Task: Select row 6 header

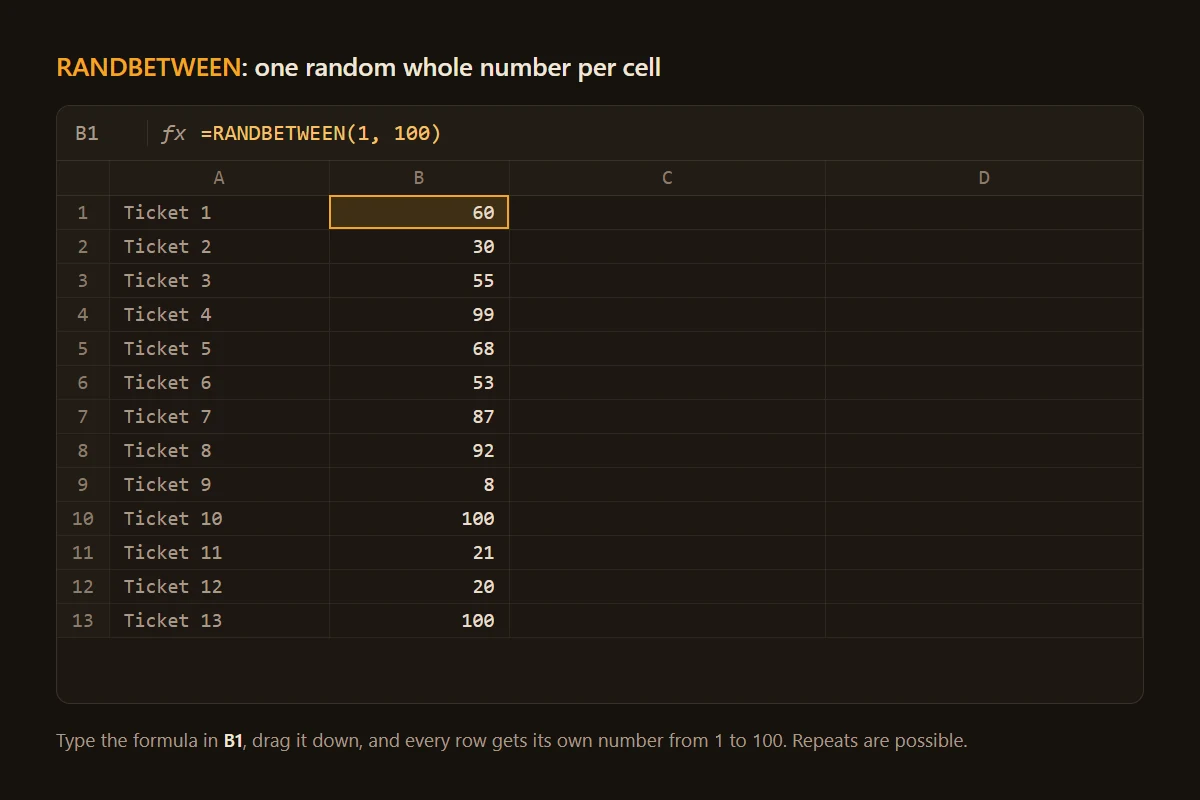Action: click(83, 382)
